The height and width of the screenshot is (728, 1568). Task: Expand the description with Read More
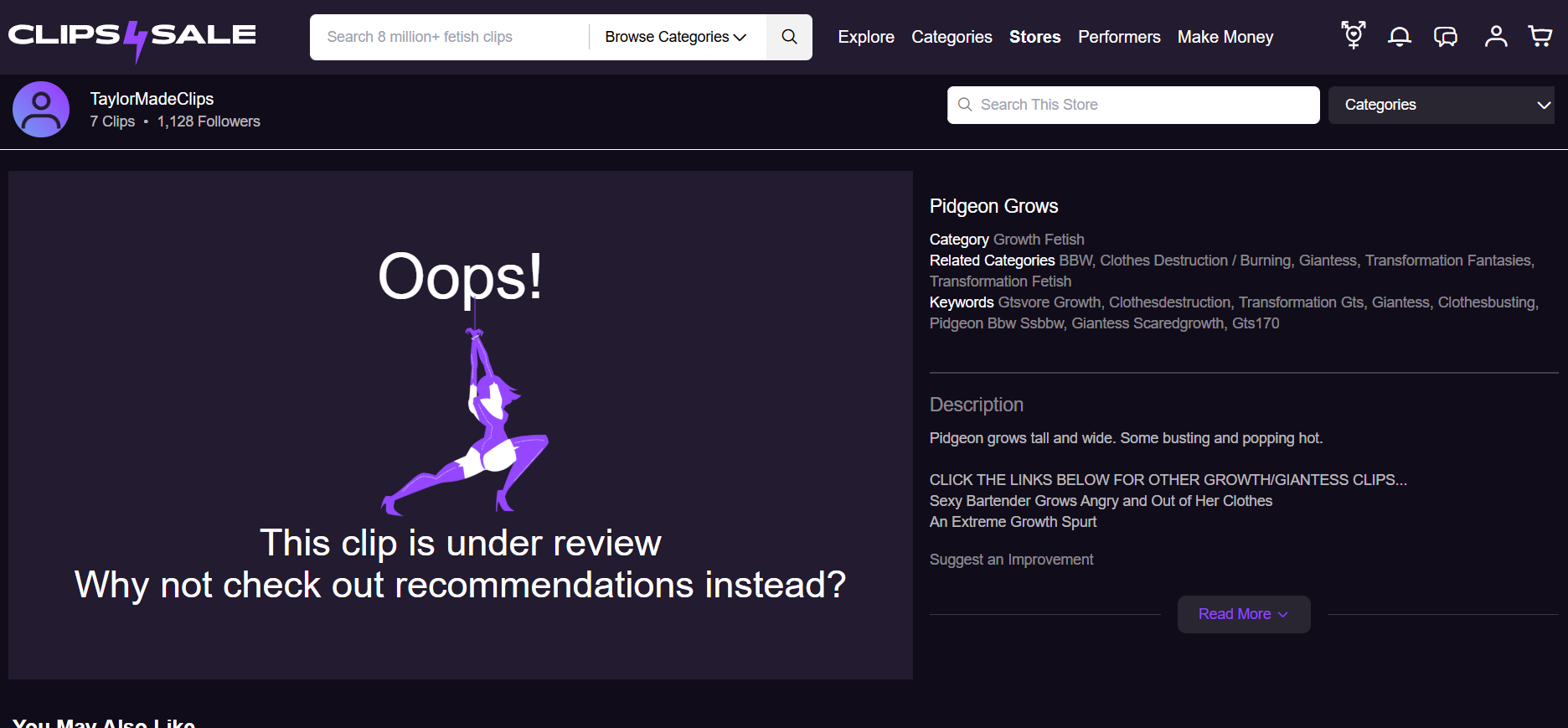(1243, 614)
